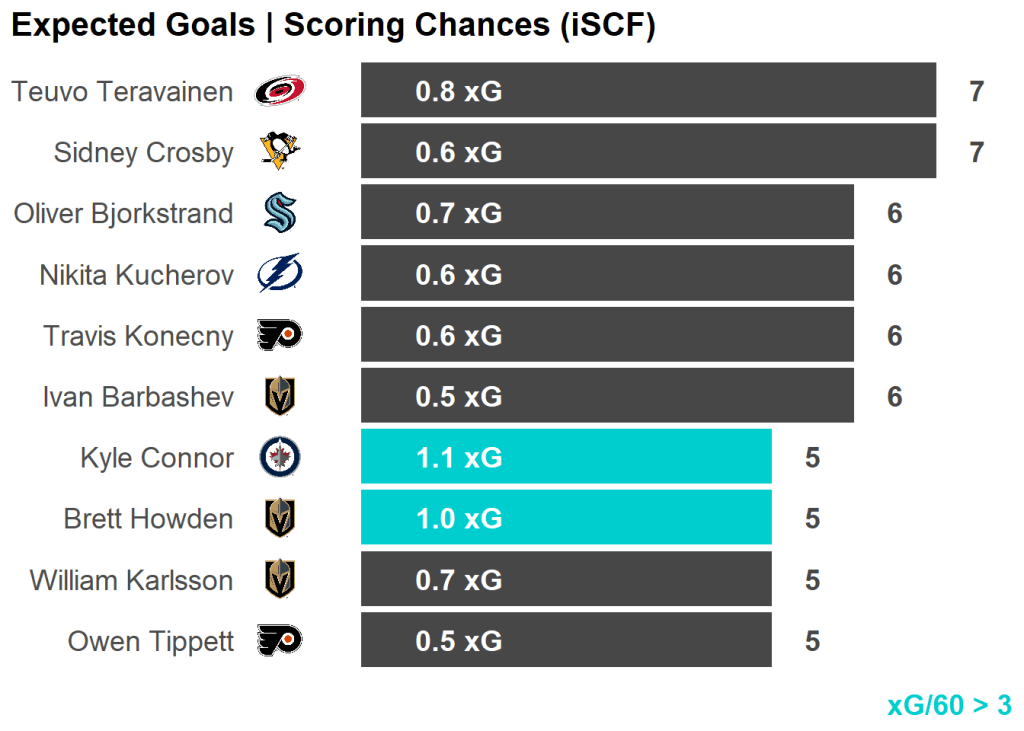
Task: Click Brett Howden's teal 1.0 xG bar
Action: pos(566,519)
